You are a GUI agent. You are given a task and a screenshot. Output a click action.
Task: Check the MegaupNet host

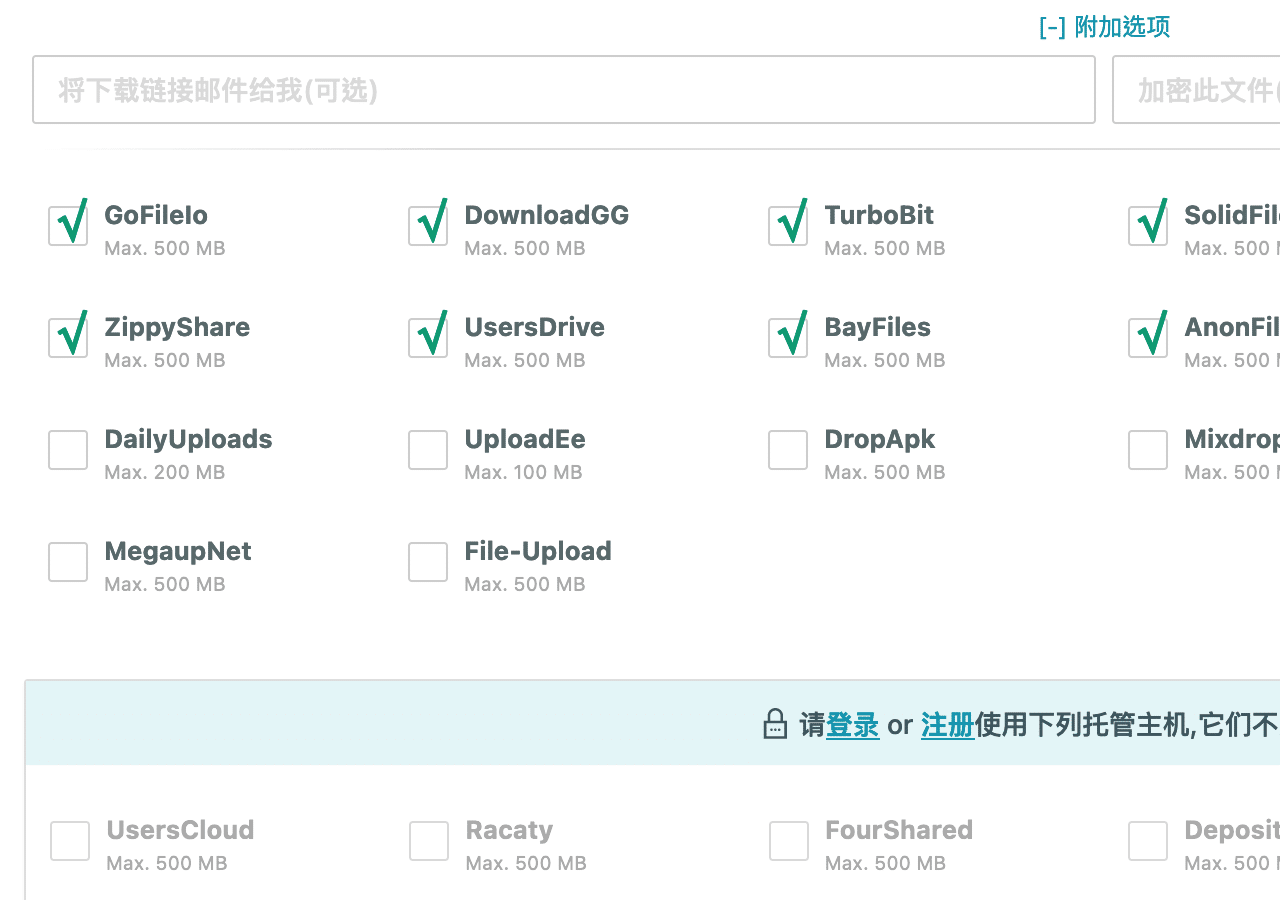pyautogui.click(x=68, y=562)
